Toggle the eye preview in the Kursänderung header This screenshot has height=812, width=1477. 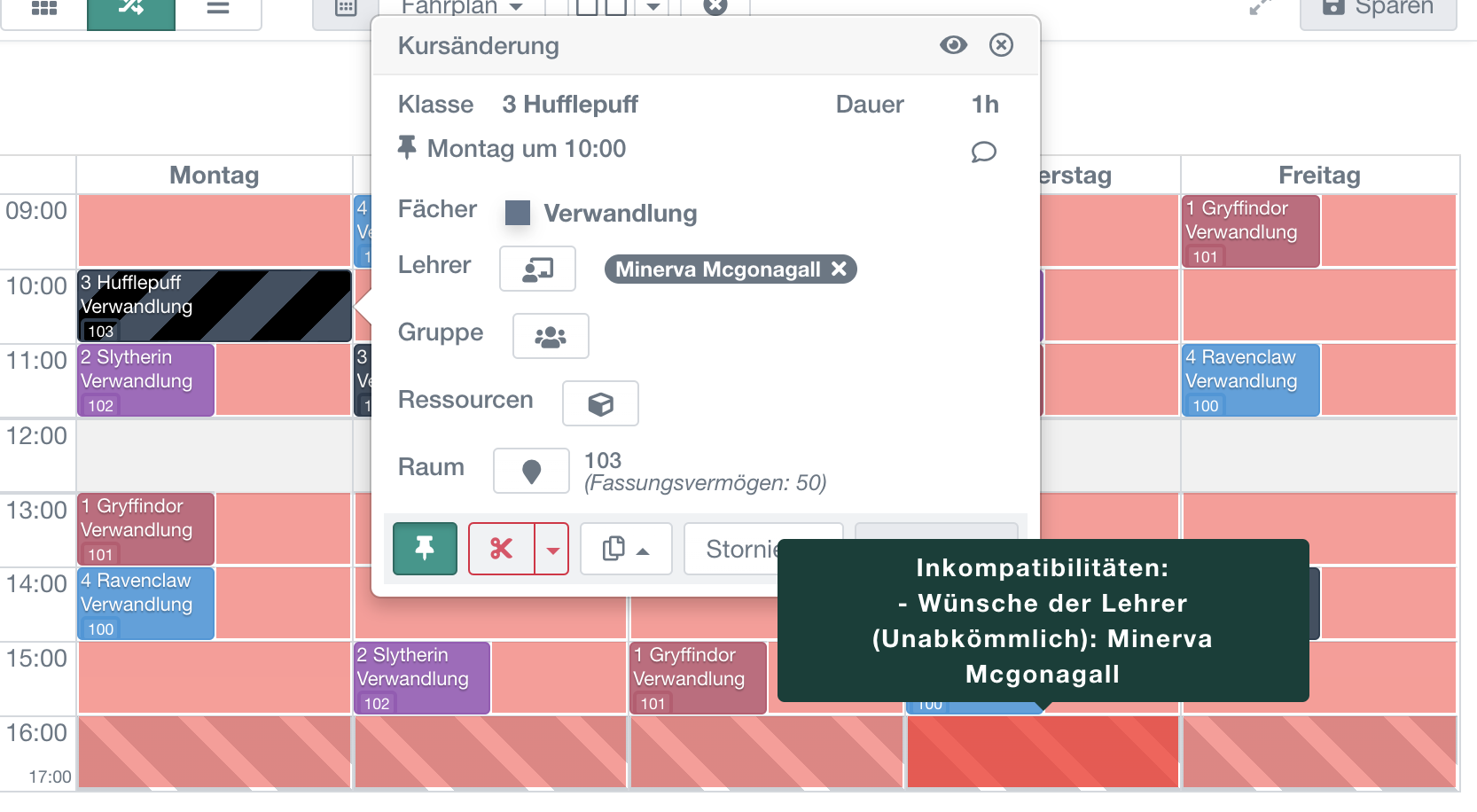(953, 45)
